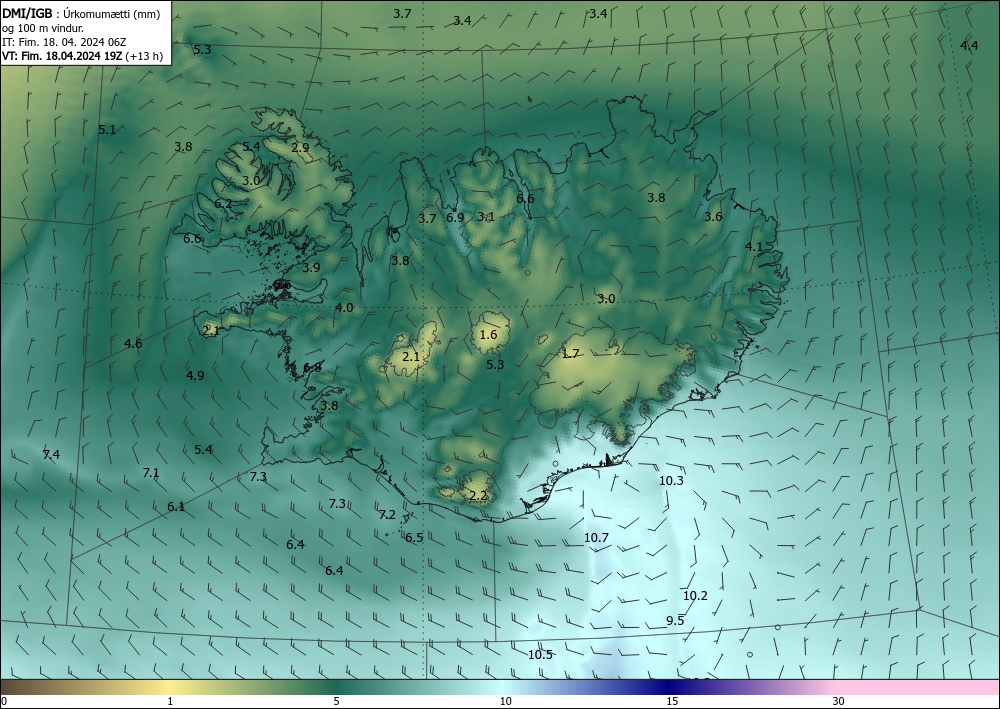Select the value 4.1 on the east coast

tap(754, 247)
